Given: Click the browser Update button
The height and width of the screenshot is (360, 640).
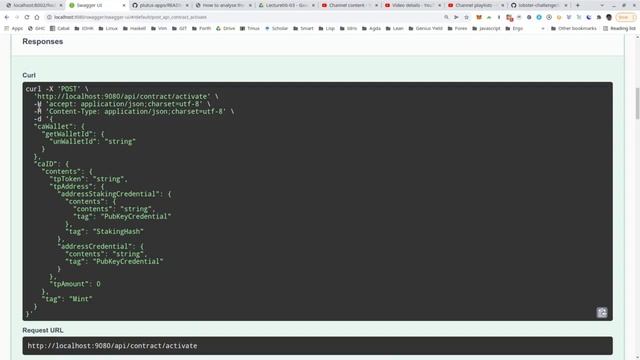Looking at the screenshot, I should [x=626, y=17].
